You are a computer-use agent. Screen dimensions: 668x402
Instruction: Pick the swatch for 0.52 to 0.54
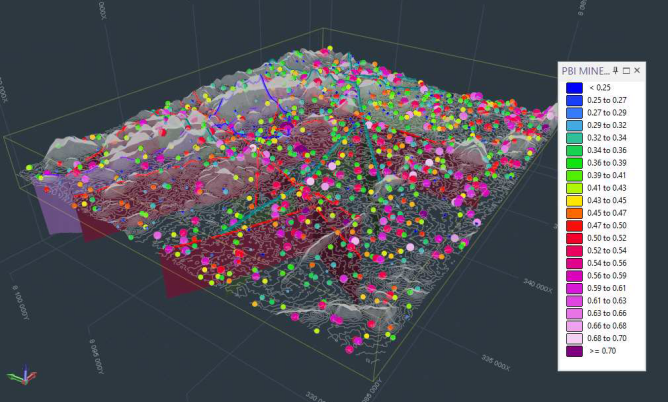coord(574,250)
